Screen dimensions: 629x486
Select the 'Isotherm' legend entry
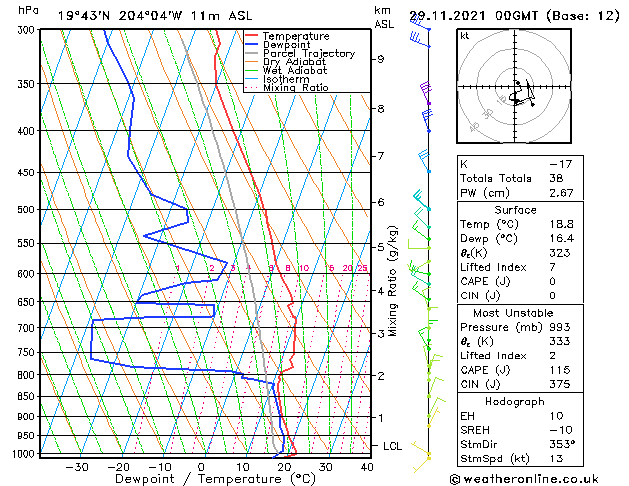tap(286, 79)
